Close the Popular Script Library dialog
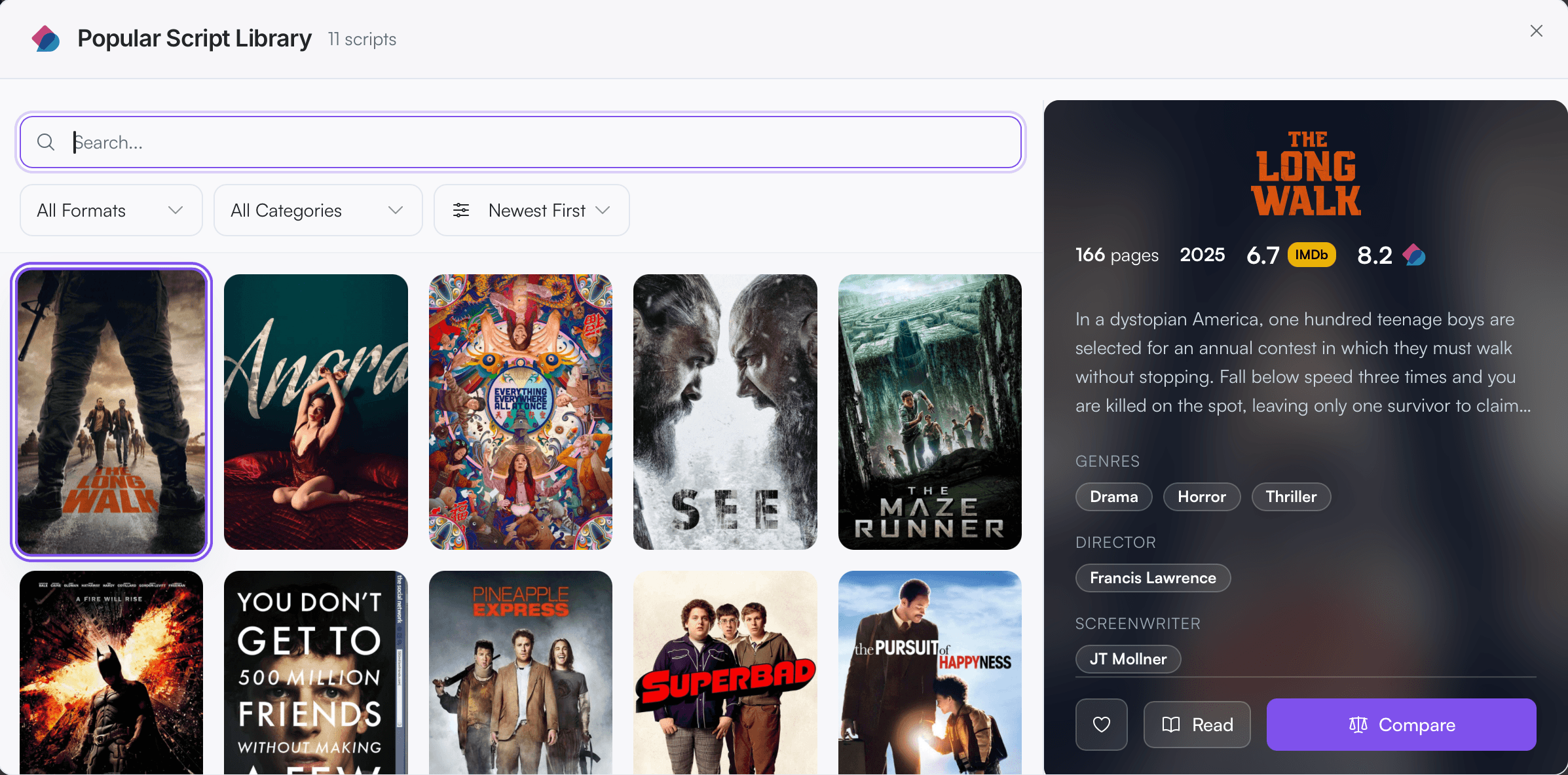Image resolution: width=1568 pixels, height=775 pixels. pos(1536,31)
